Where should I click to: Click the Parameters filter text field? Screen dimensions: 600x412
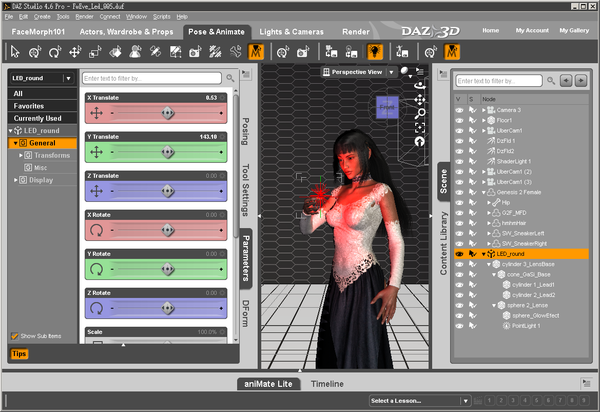(x=152, y=78)
